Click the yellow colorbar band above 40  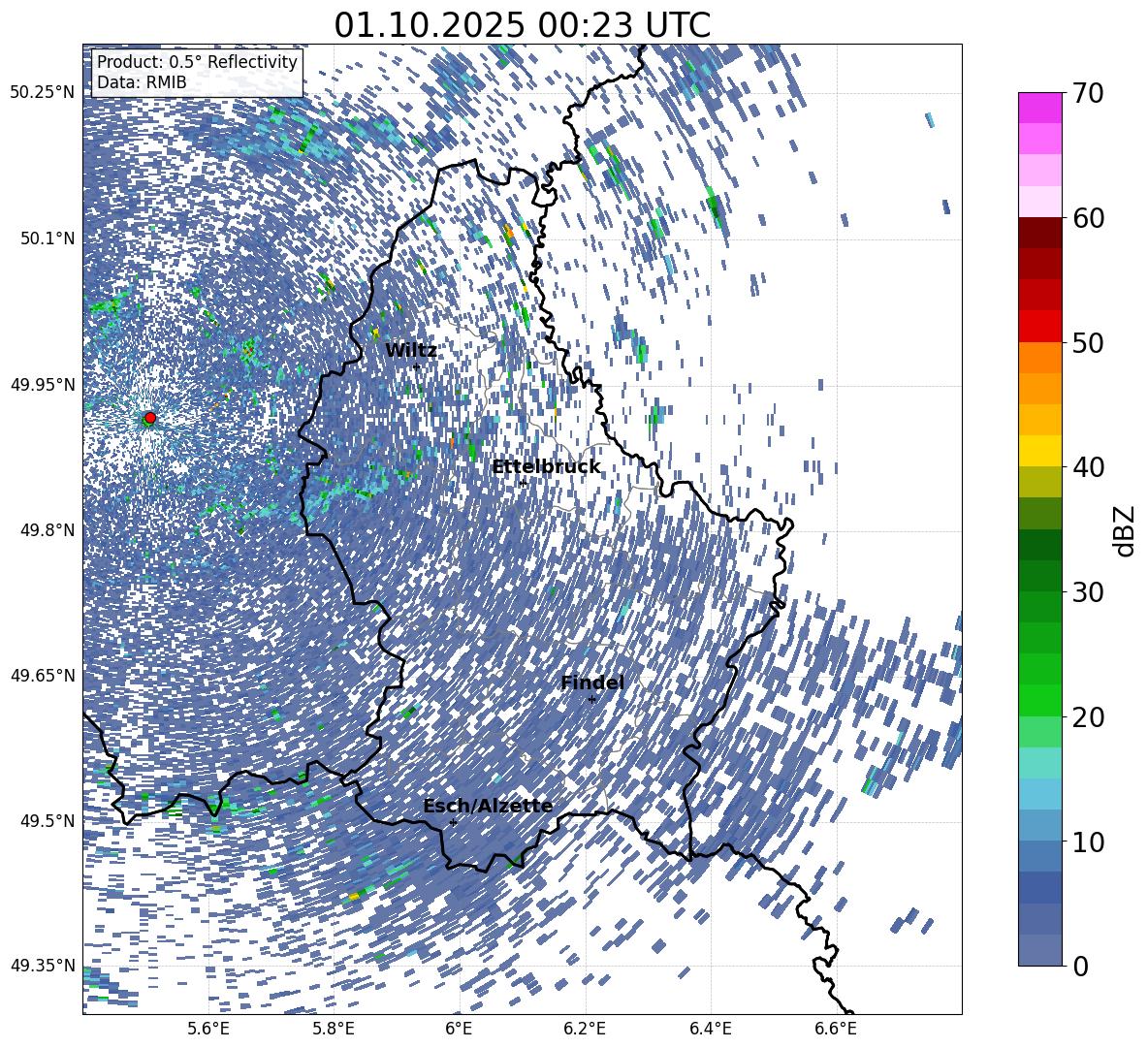pos(1039,451)
